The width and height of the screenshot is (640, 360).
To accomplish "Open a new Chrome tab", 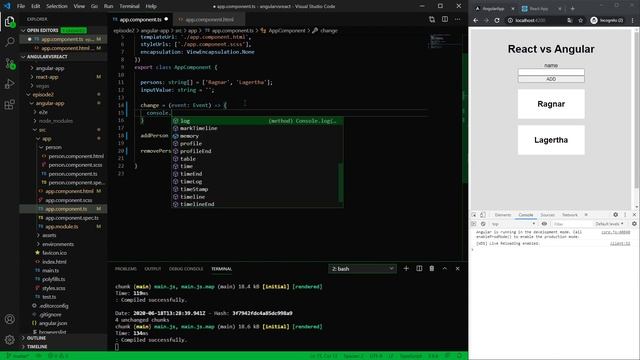I will (572, 9).
